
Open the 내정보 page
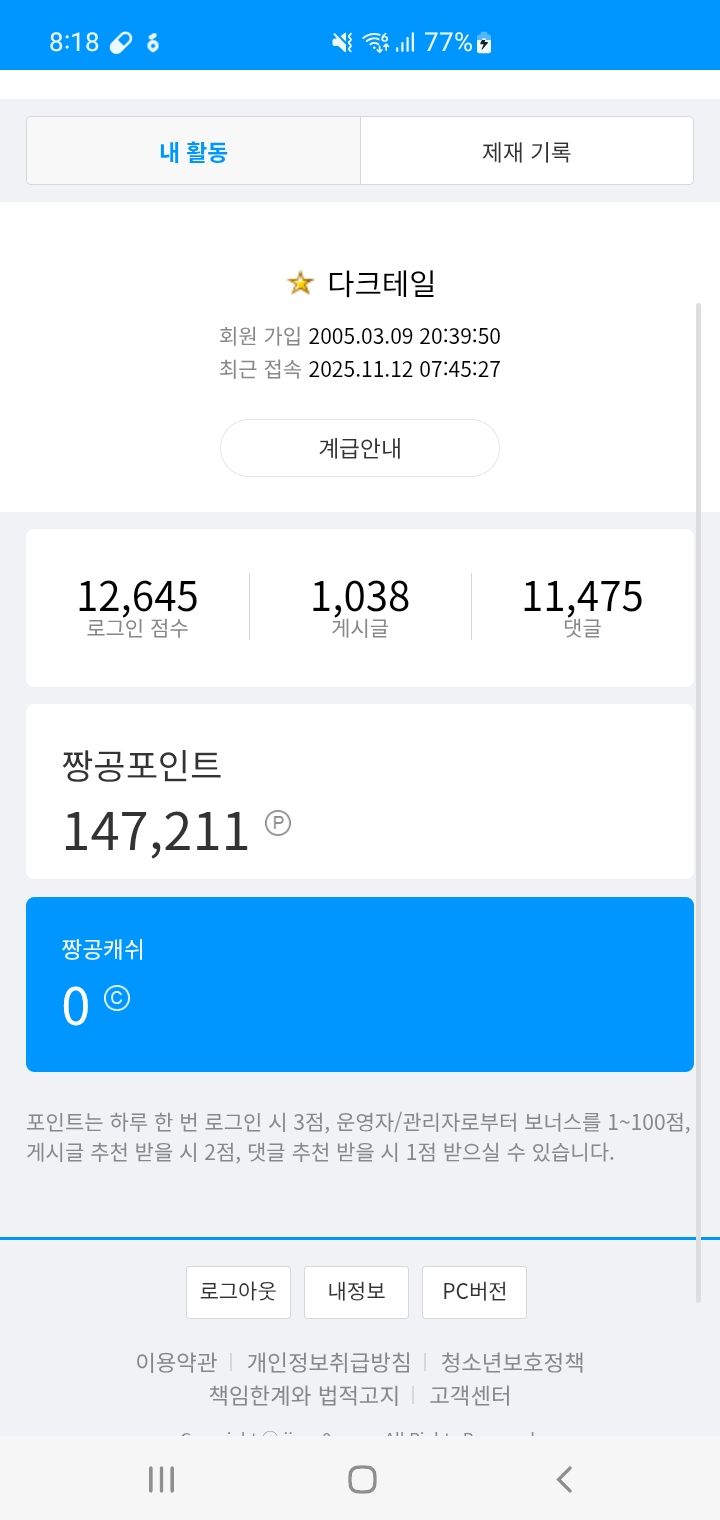point(356,1291)
